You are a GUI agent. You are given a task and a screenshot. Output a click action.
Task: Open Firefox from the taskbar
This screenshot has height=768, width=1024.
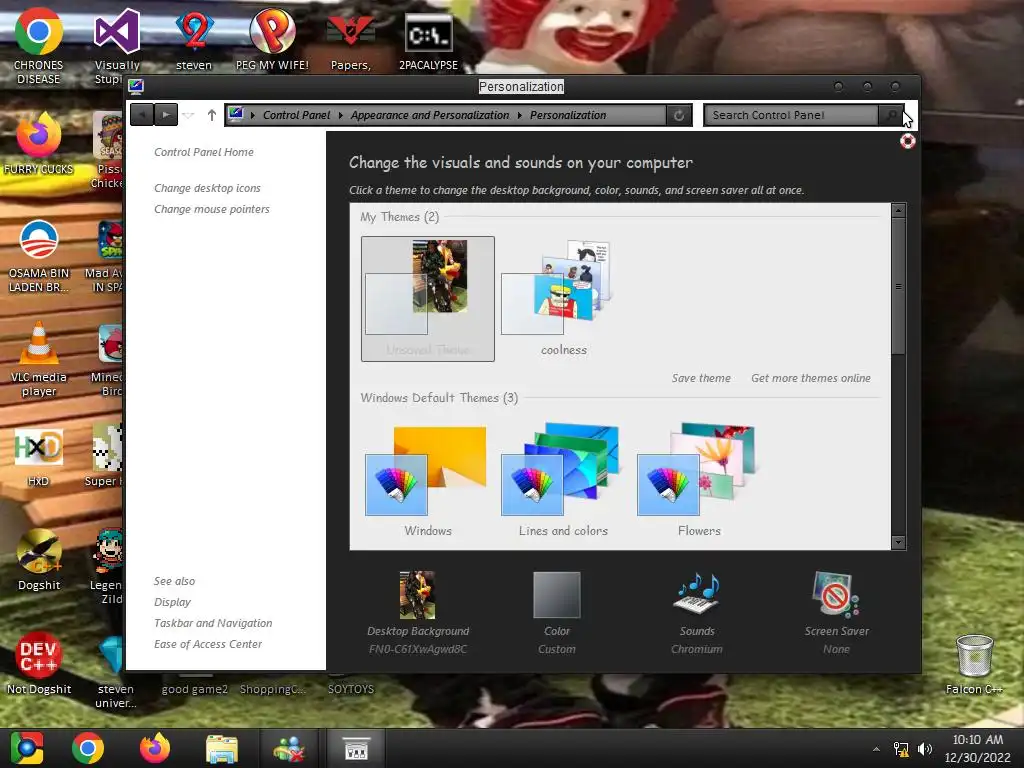pos(155,748)
